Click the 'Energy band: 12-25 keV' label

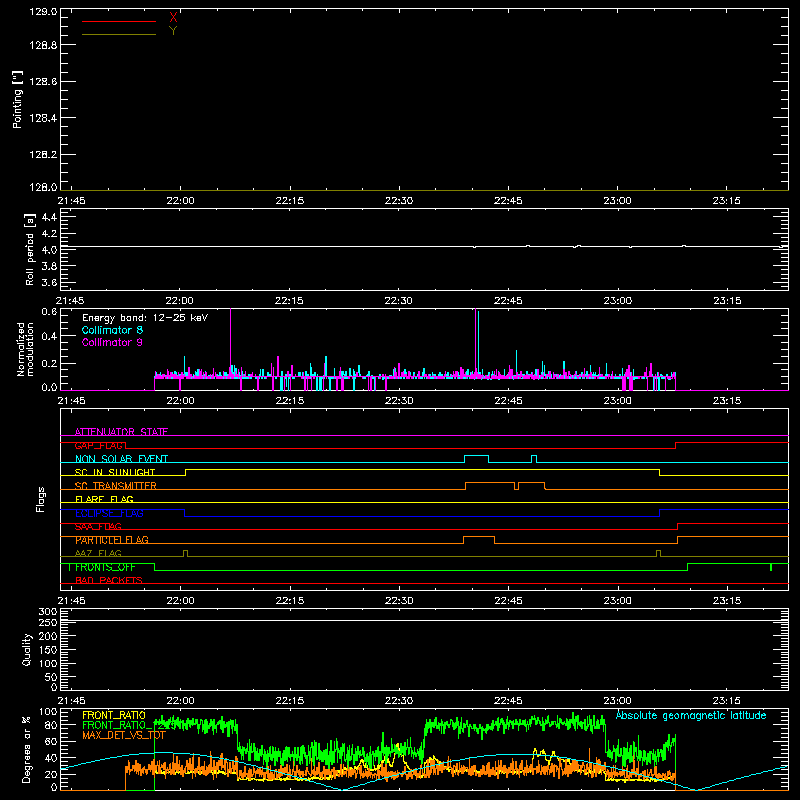[x=145, y=318]
